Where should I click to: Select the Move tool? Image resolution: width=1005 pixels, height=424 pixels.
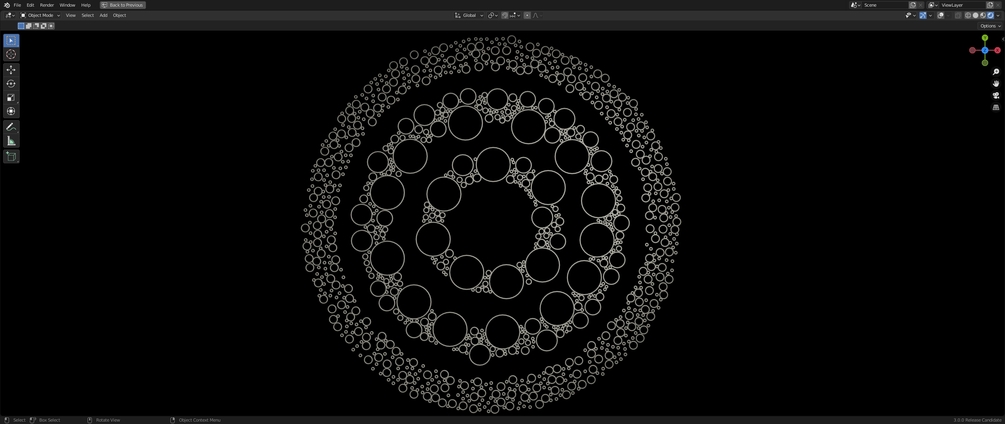(x=11, y=70)
